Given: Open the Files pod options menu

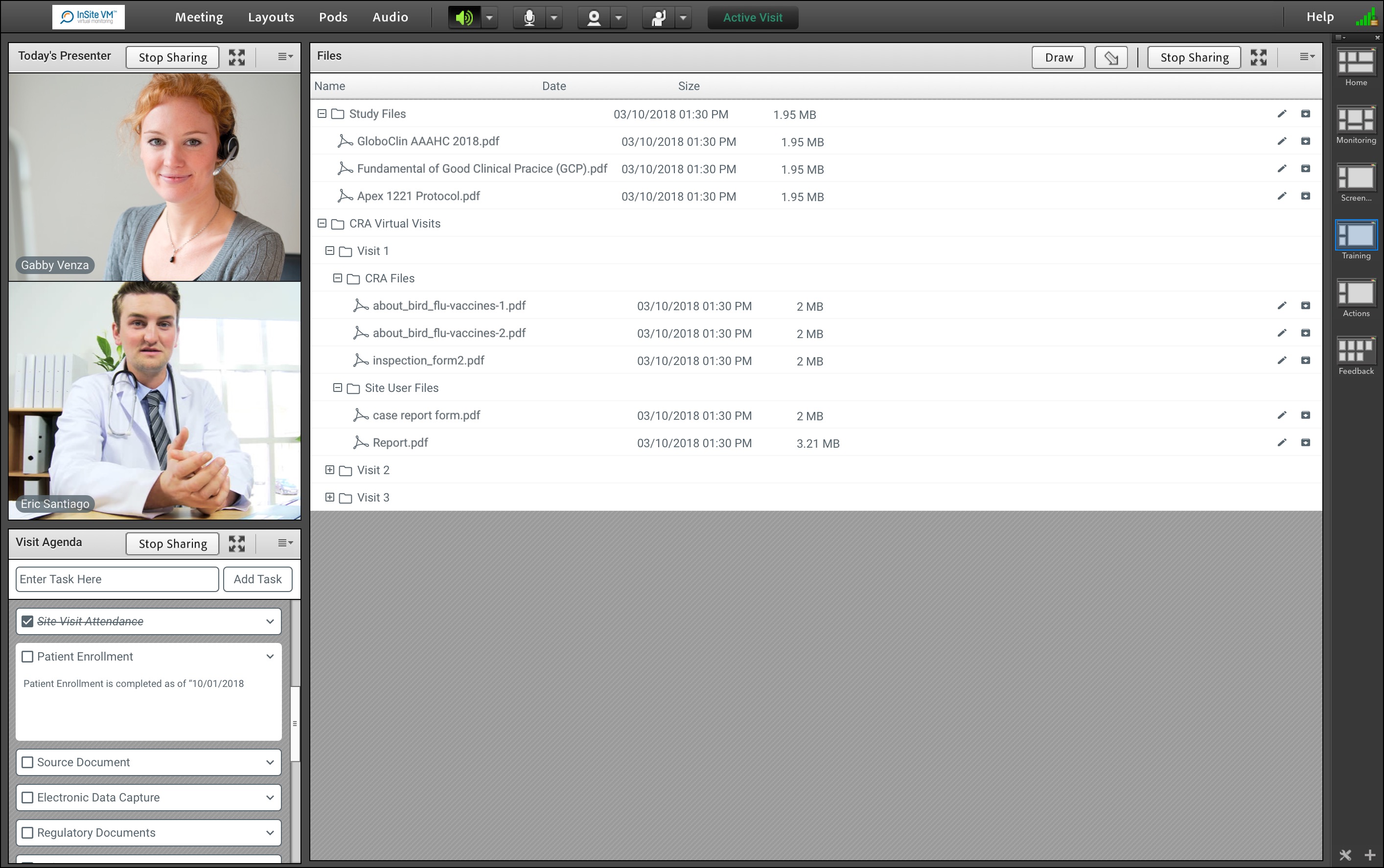Looking at the screenshot, I should pyautogui.click(x=1307, y=57).
